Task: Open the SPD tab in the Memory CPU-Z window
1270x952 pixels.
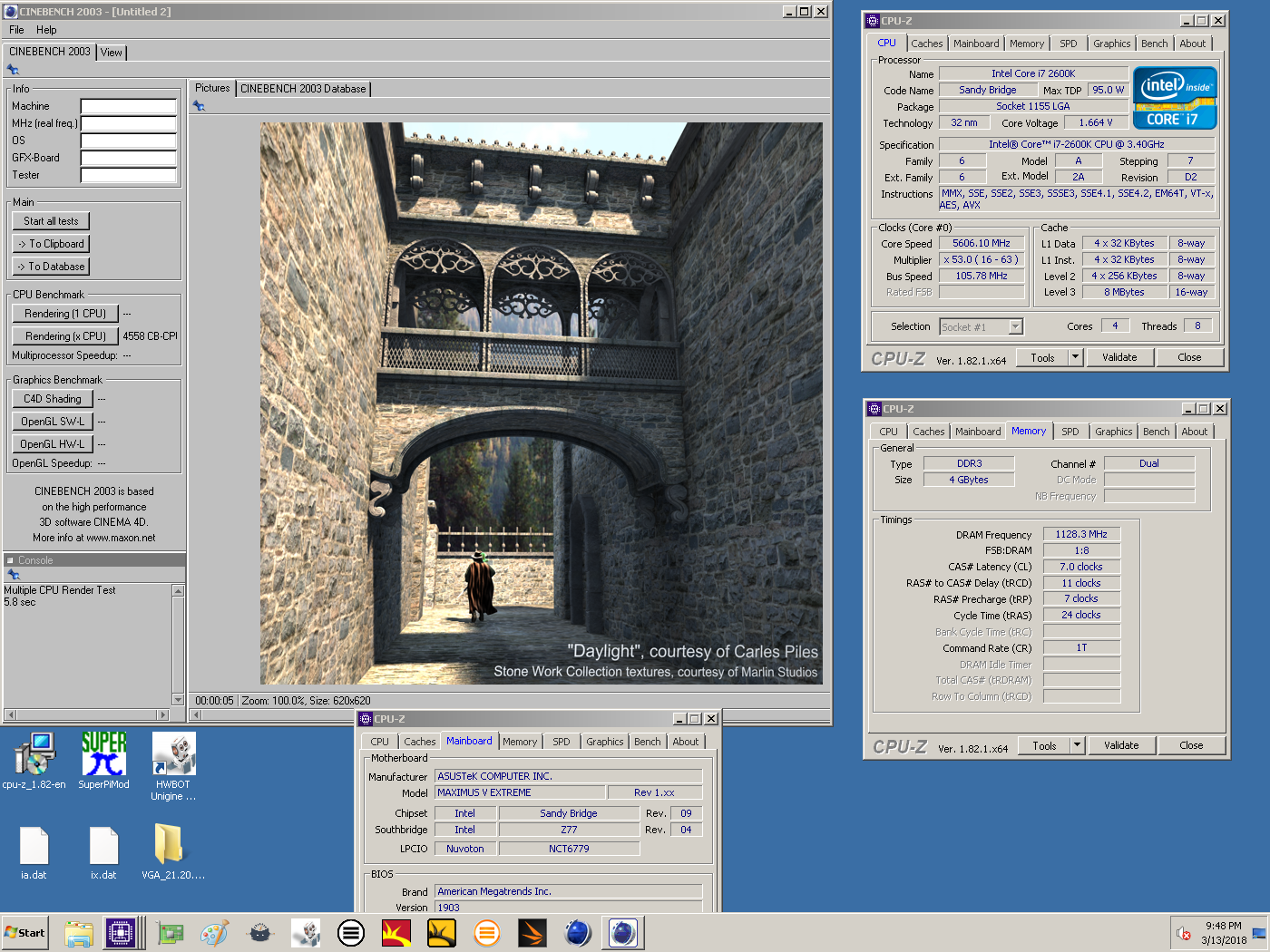Action: click(x=1070, y=432)
